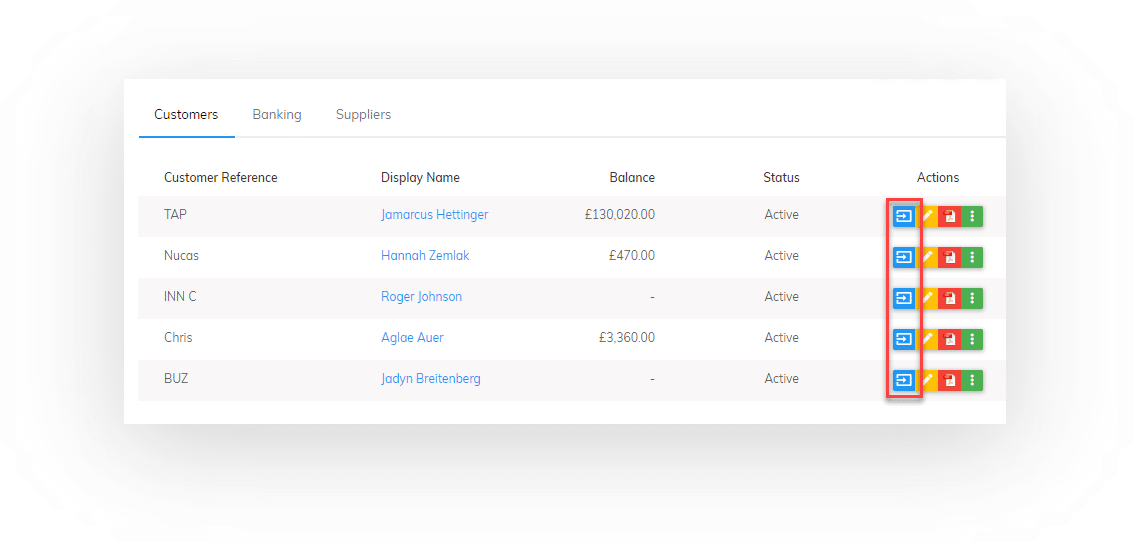Open the green three-dot menu for Nucas

(972, 257)
